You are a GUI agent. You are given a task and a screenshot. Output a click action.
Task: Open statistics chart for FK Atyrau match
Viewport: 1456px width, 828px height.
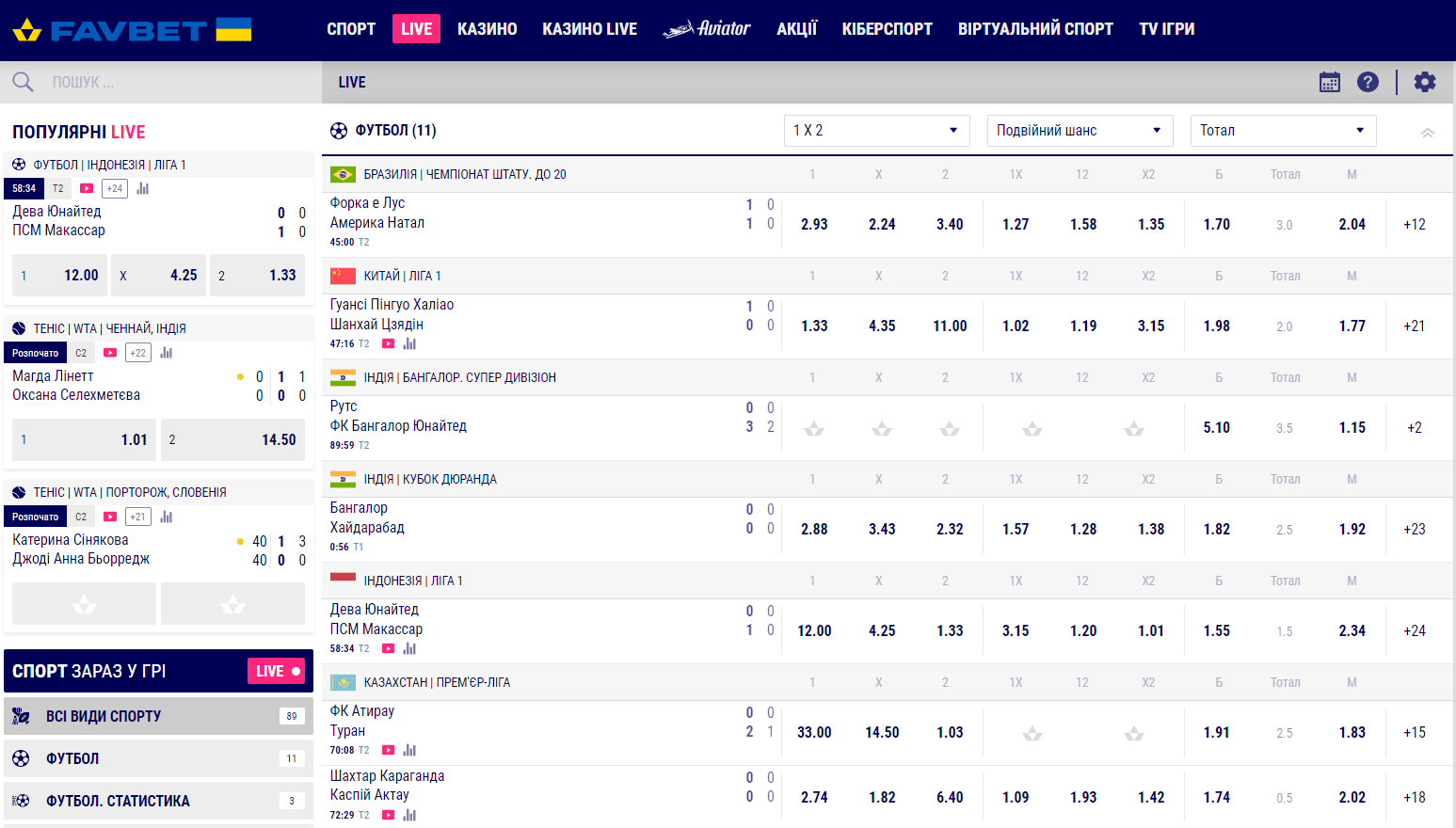(409, 751)
